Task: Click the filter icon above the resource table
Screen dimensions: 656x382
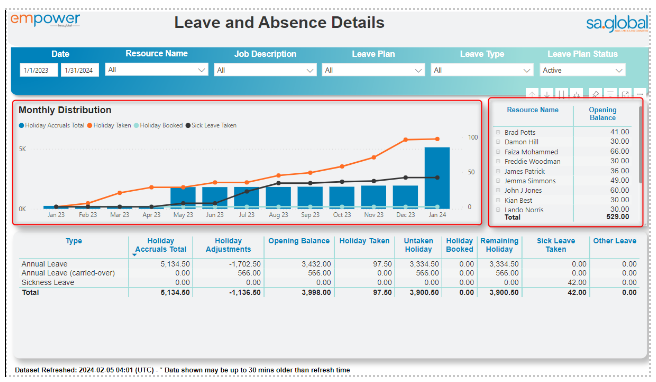Action: (x=610, y=94)
